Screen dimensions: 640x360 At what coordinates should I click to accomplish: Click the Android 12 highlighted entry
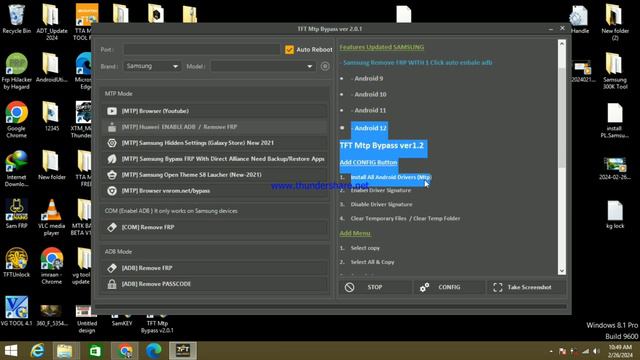pyautogui.click(x=369, y=128)
